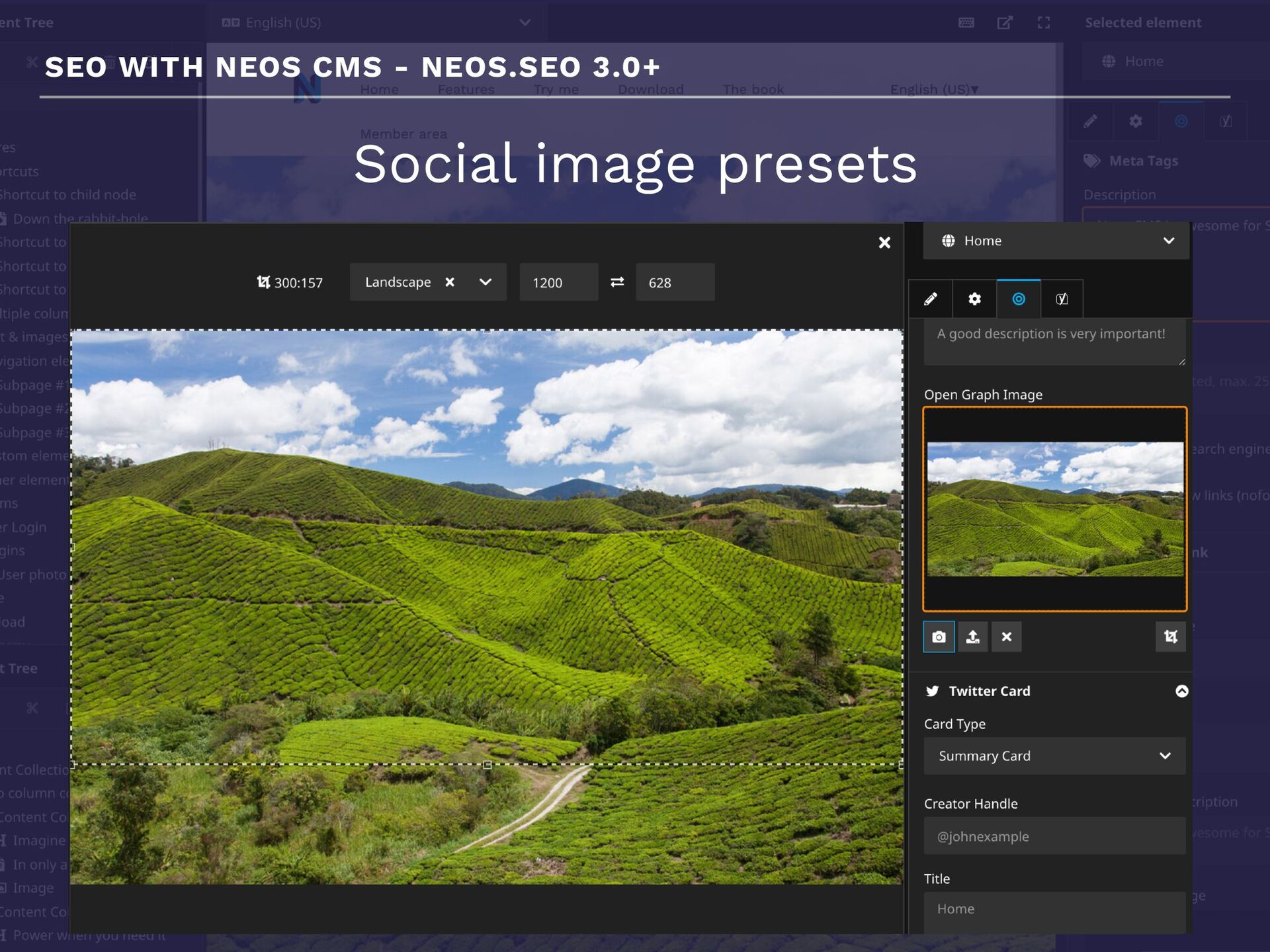Click the Member area link
Viewport: 1270px width, 952px height.
click(403, 134)
